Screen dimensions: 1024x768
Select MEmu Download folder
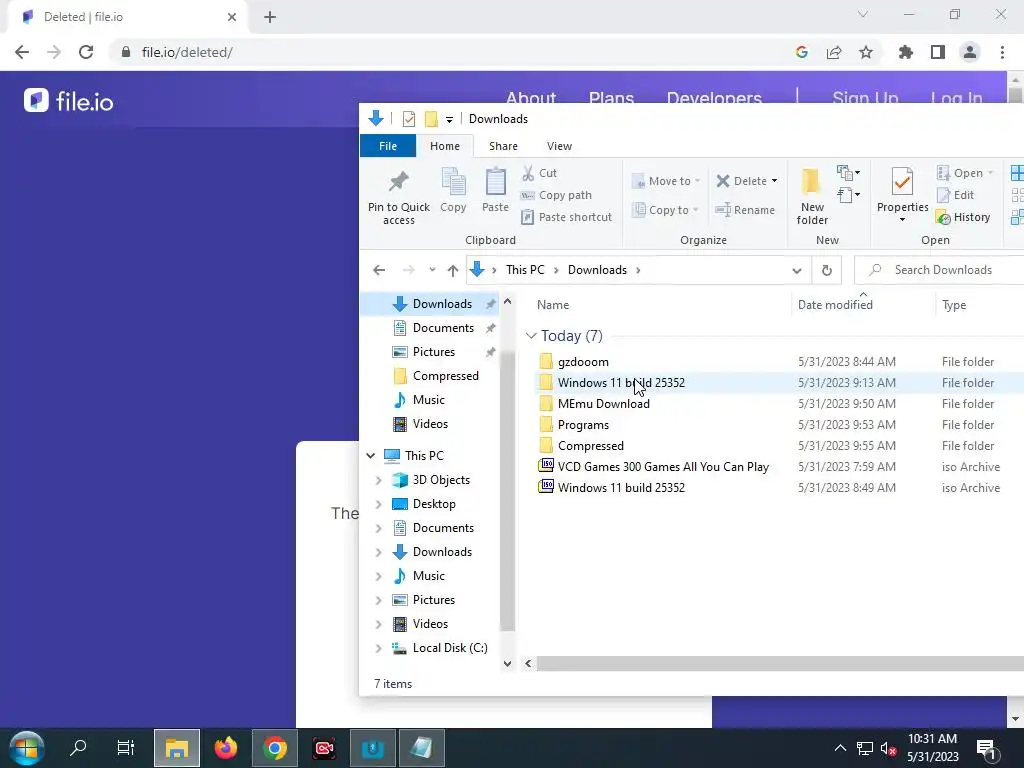tap(603, 404)
